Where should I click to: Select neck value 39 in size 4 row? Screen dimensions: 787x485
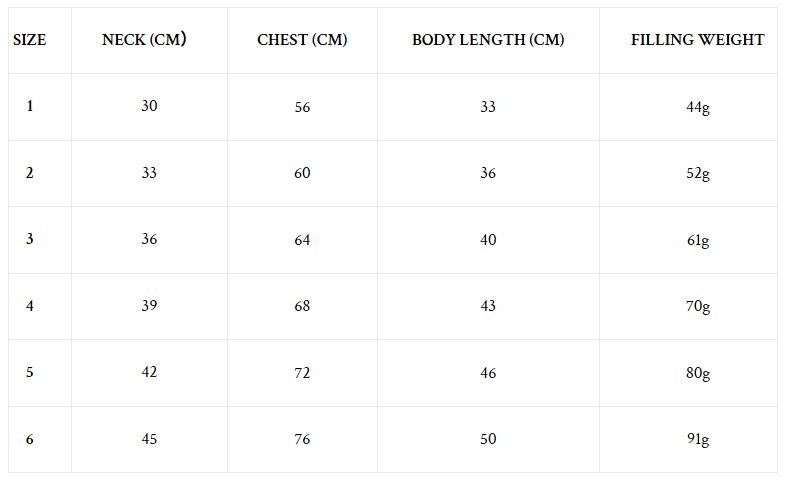click(149, 305)
